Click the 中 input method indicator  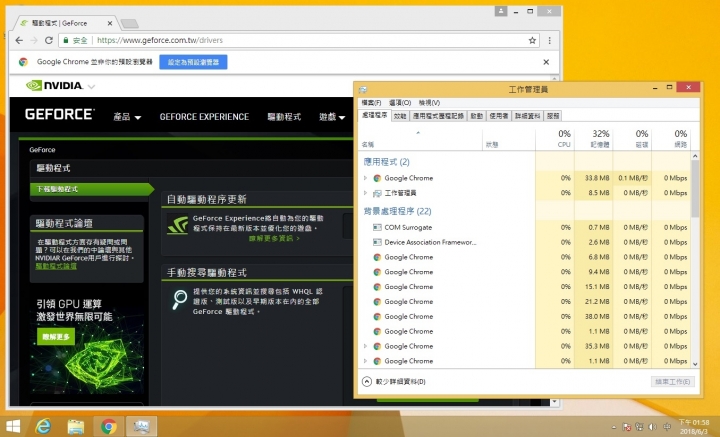click(665, 427)
